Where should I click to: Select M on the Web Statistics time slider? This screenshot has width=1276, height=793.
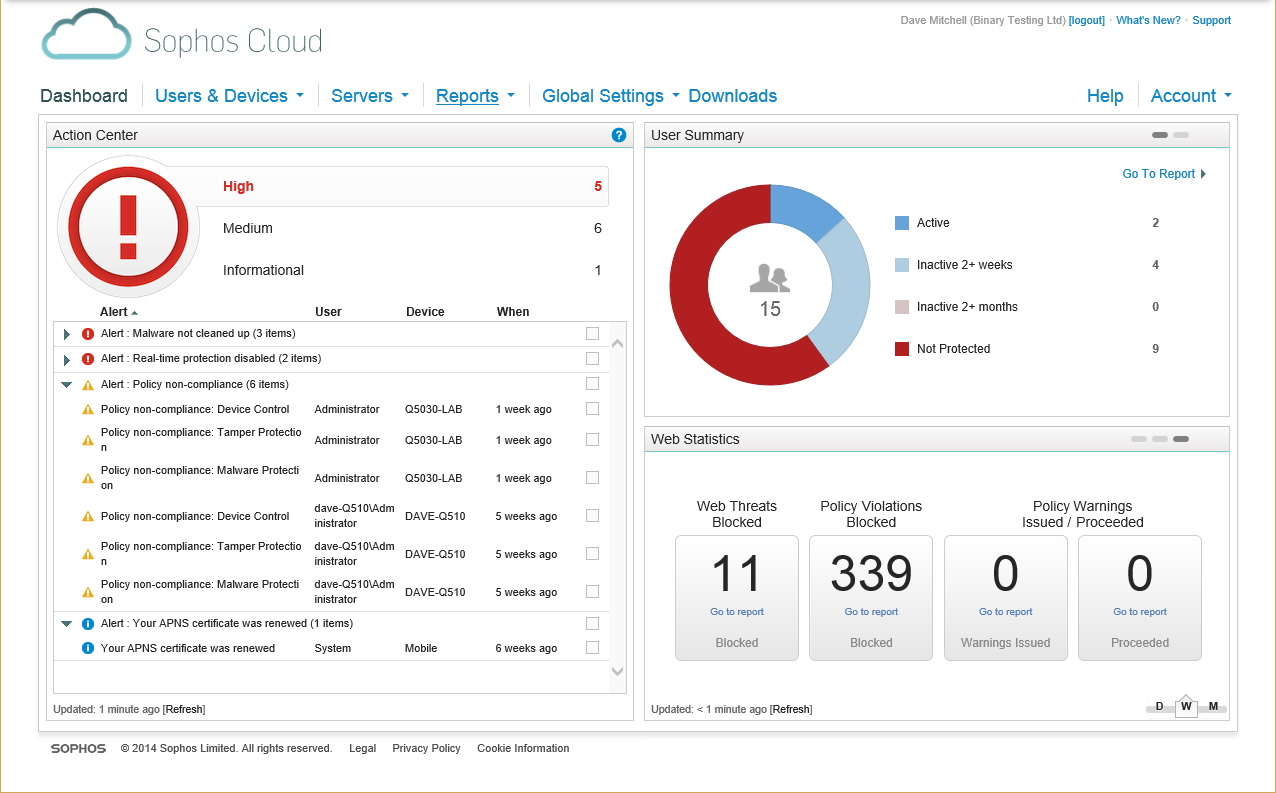(1213, 706)
